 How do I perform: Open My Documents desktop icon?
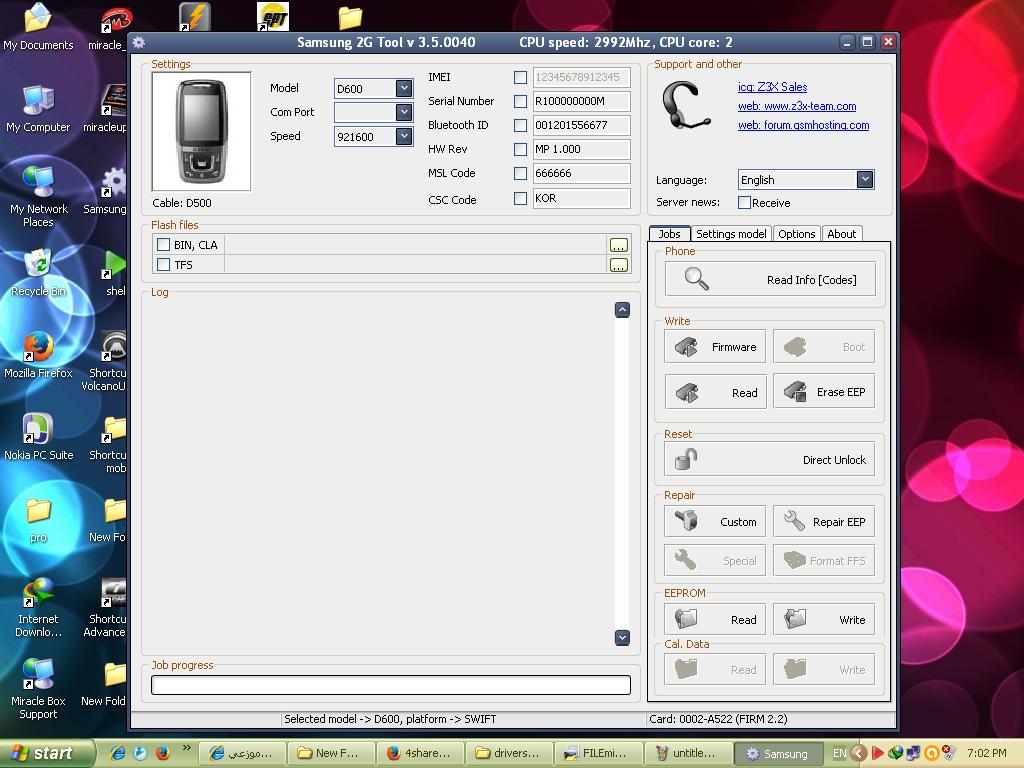click(38, 26)
